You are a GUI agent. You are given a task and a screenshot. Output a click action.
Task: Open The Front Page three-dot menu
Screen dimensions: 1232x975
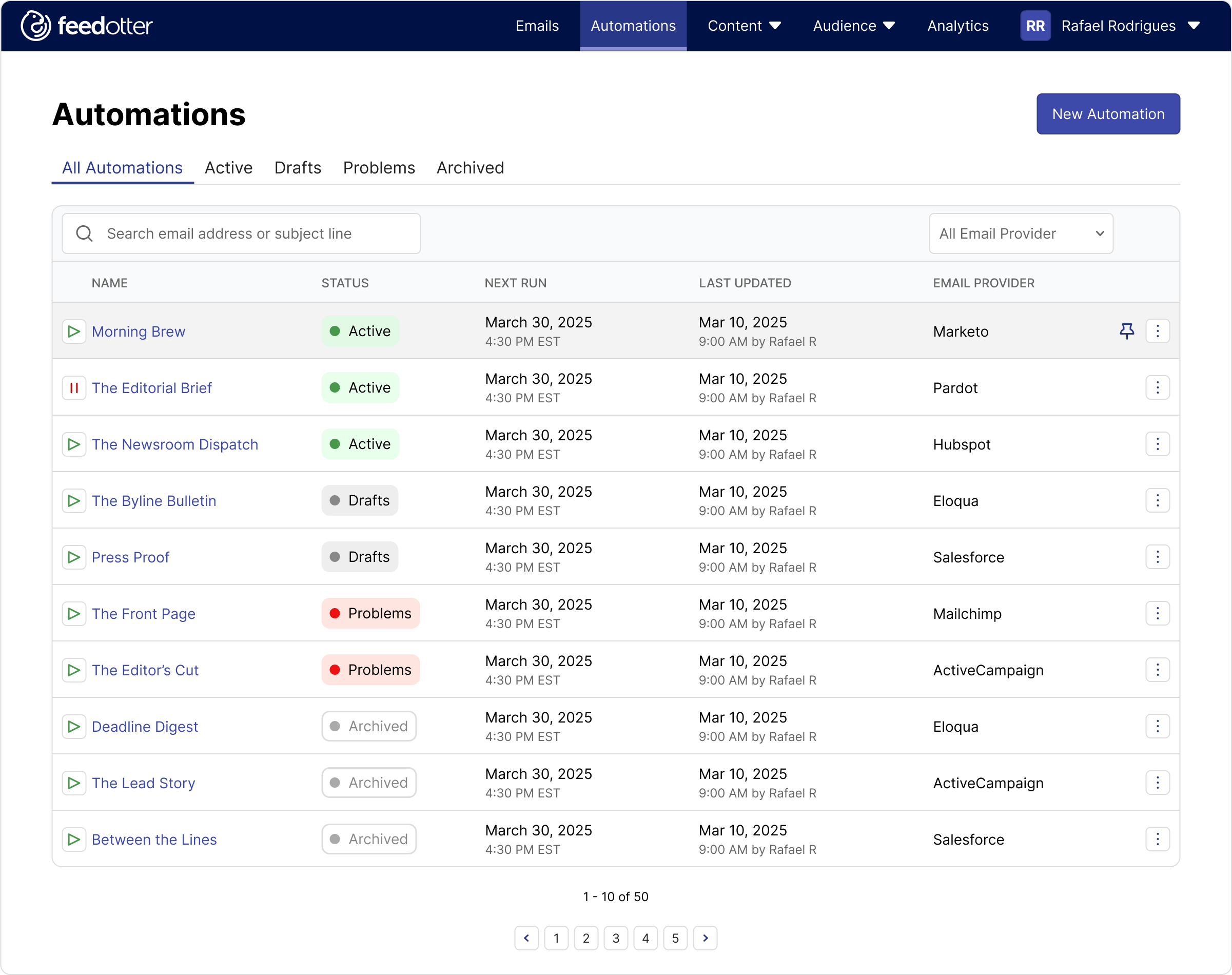(1158, 614)
